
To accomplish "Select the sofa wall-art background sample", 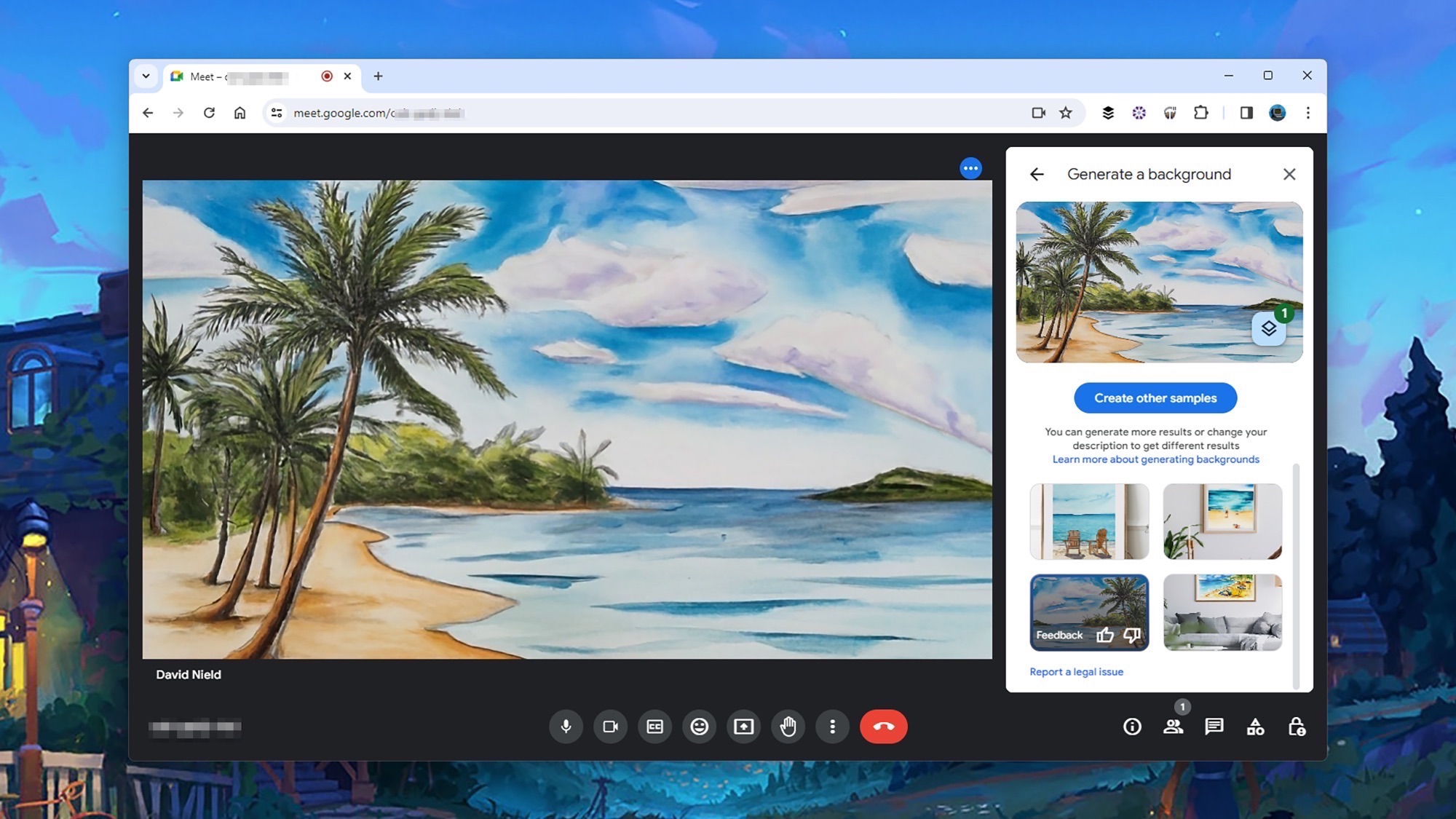I will point(1222,612).
